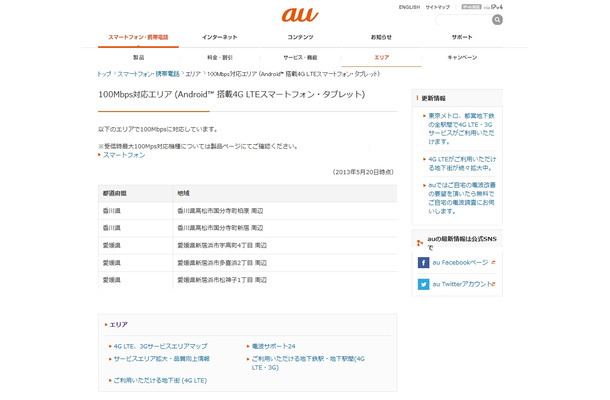Open au Facebookページ link text
This screenshot has width=610, height=400.
point(460,263)
